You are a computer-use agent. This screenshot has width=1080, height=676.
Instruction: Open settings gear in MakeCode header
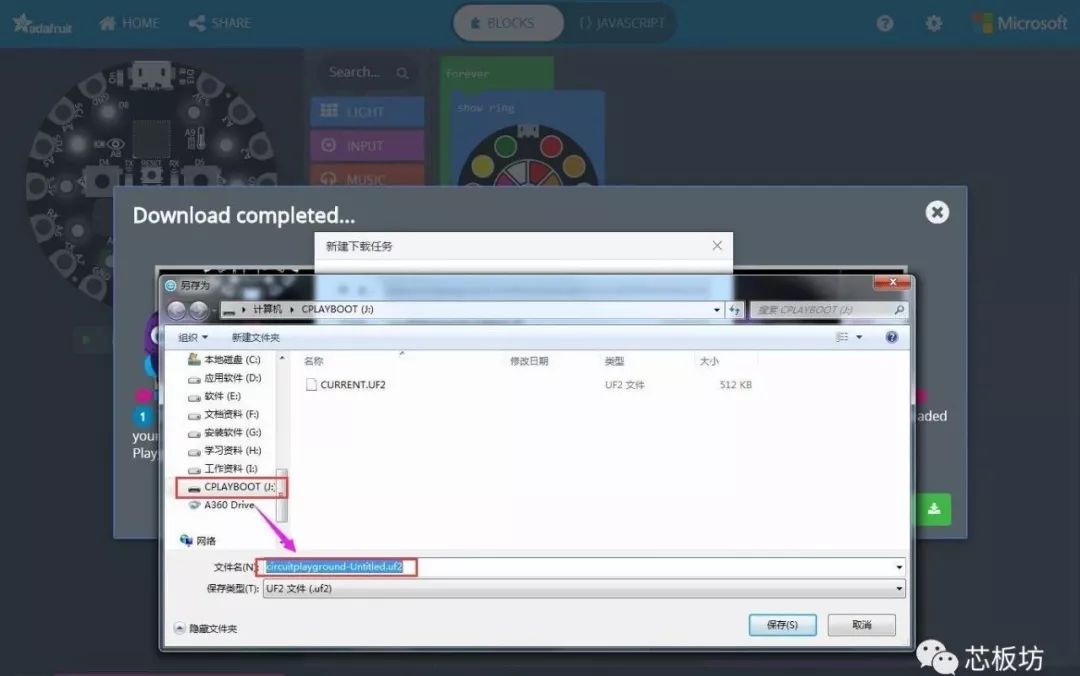[934, 23]
